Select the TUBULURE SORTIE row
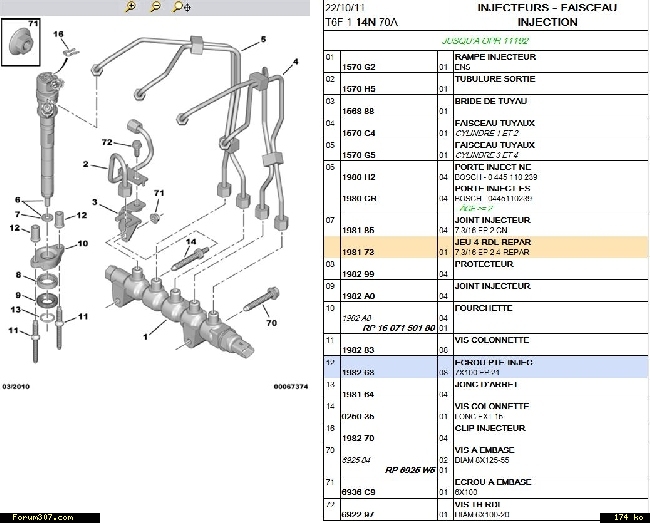This screenshot has height=523, width=650. click(475, 80)
